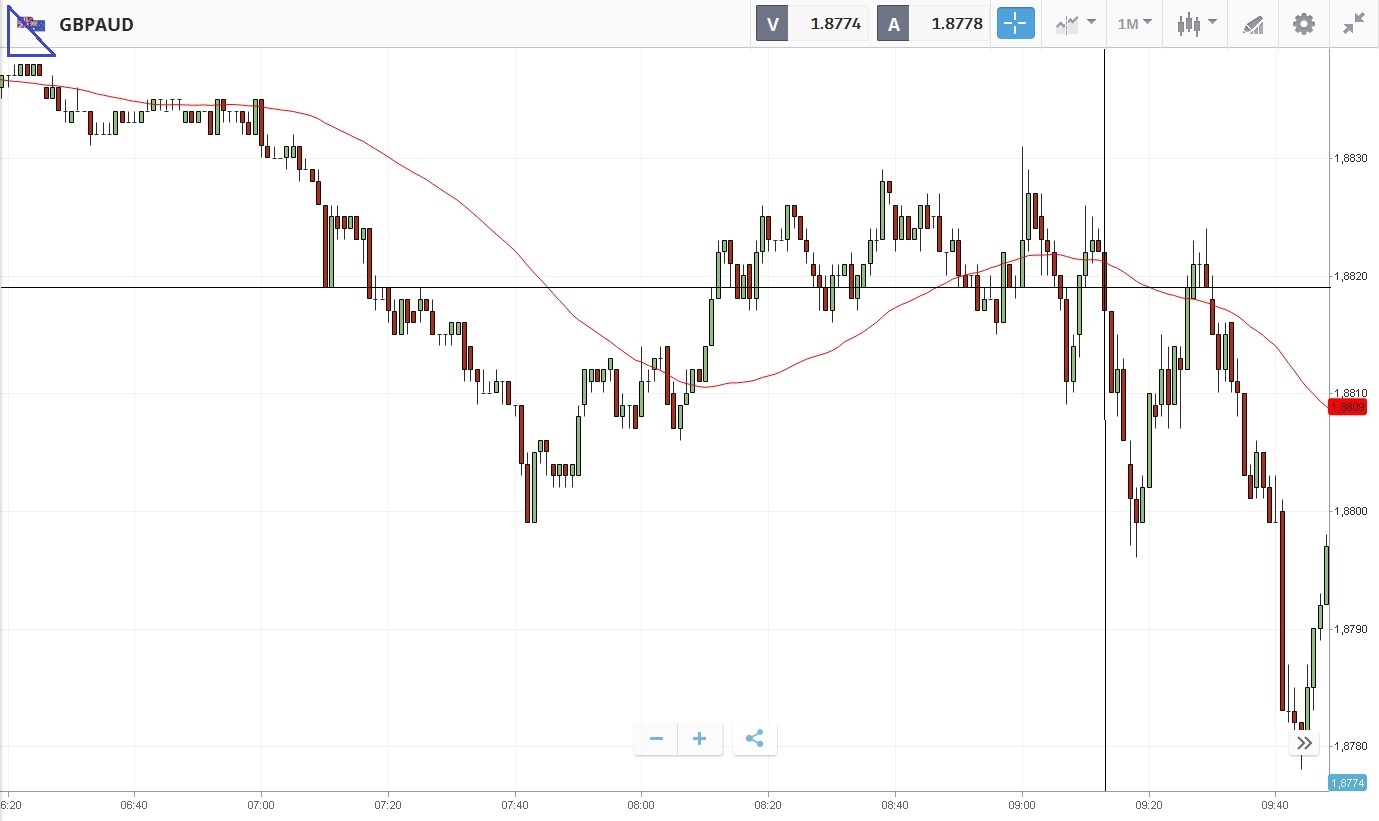Jump to latest candles double-arrow button

[1304, 743]
